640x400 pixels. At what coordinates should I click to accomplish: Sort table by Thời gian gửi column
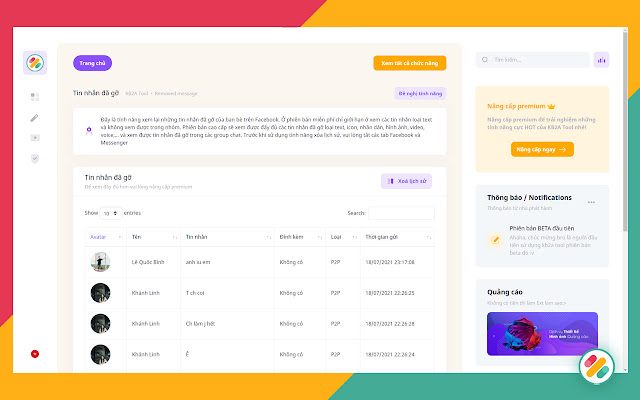click(x=398, y=237)
